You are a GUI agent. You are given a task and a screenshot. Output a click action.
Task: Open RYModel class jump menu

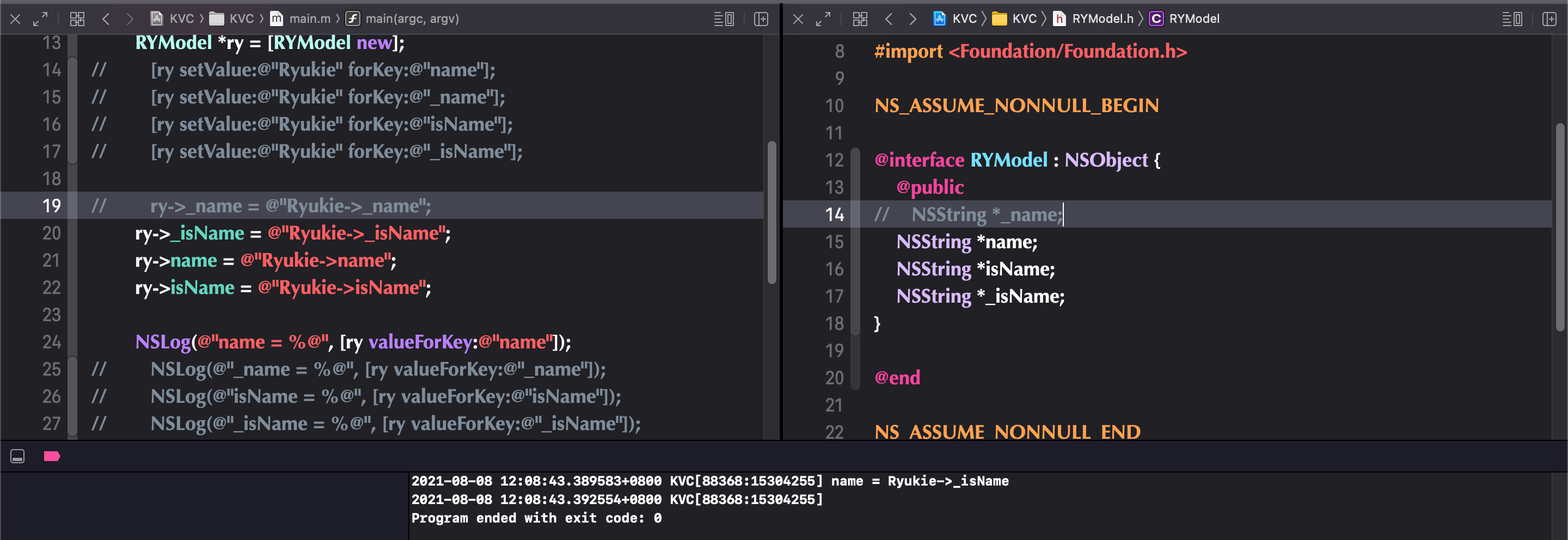tap(1184, 19)
